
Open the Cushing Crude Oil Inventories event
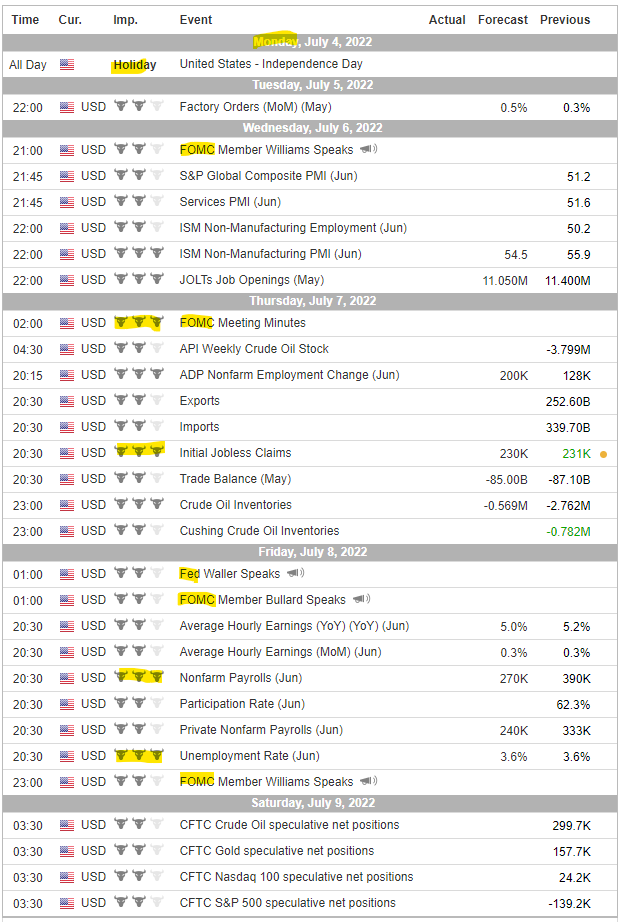tap(259, 530)
